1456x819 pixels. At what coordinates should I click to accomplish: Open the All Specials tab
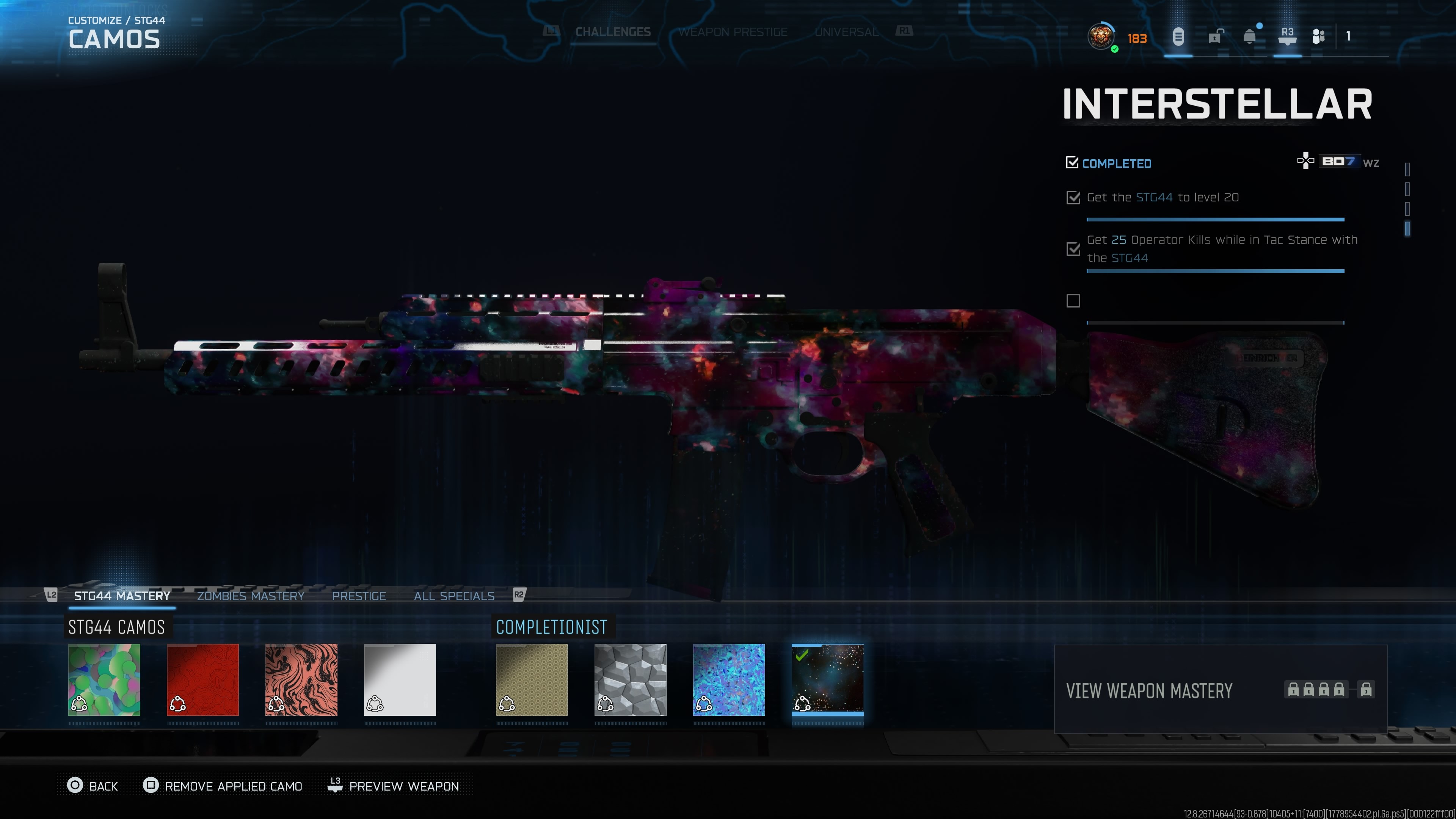tap(454, 596)
